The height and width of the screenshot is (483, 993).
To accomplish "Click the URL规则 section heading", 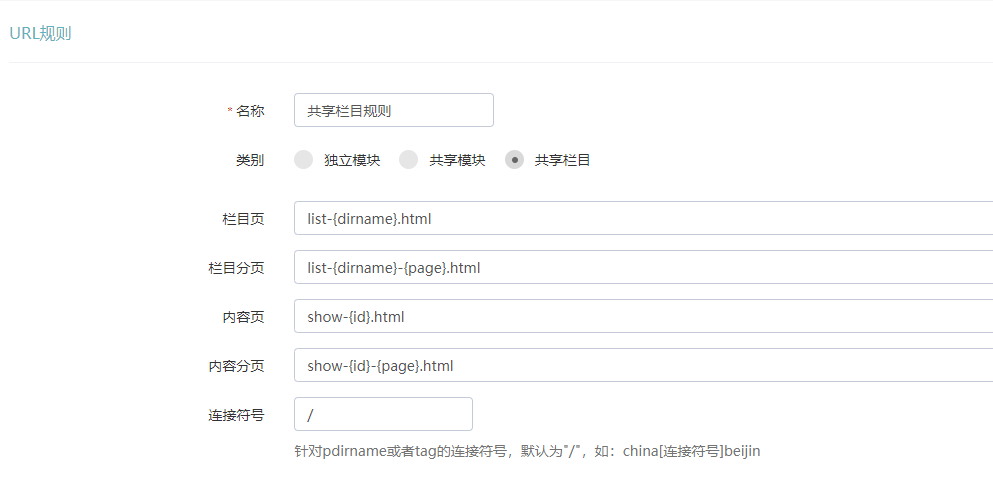I will (x=40, y=34).
